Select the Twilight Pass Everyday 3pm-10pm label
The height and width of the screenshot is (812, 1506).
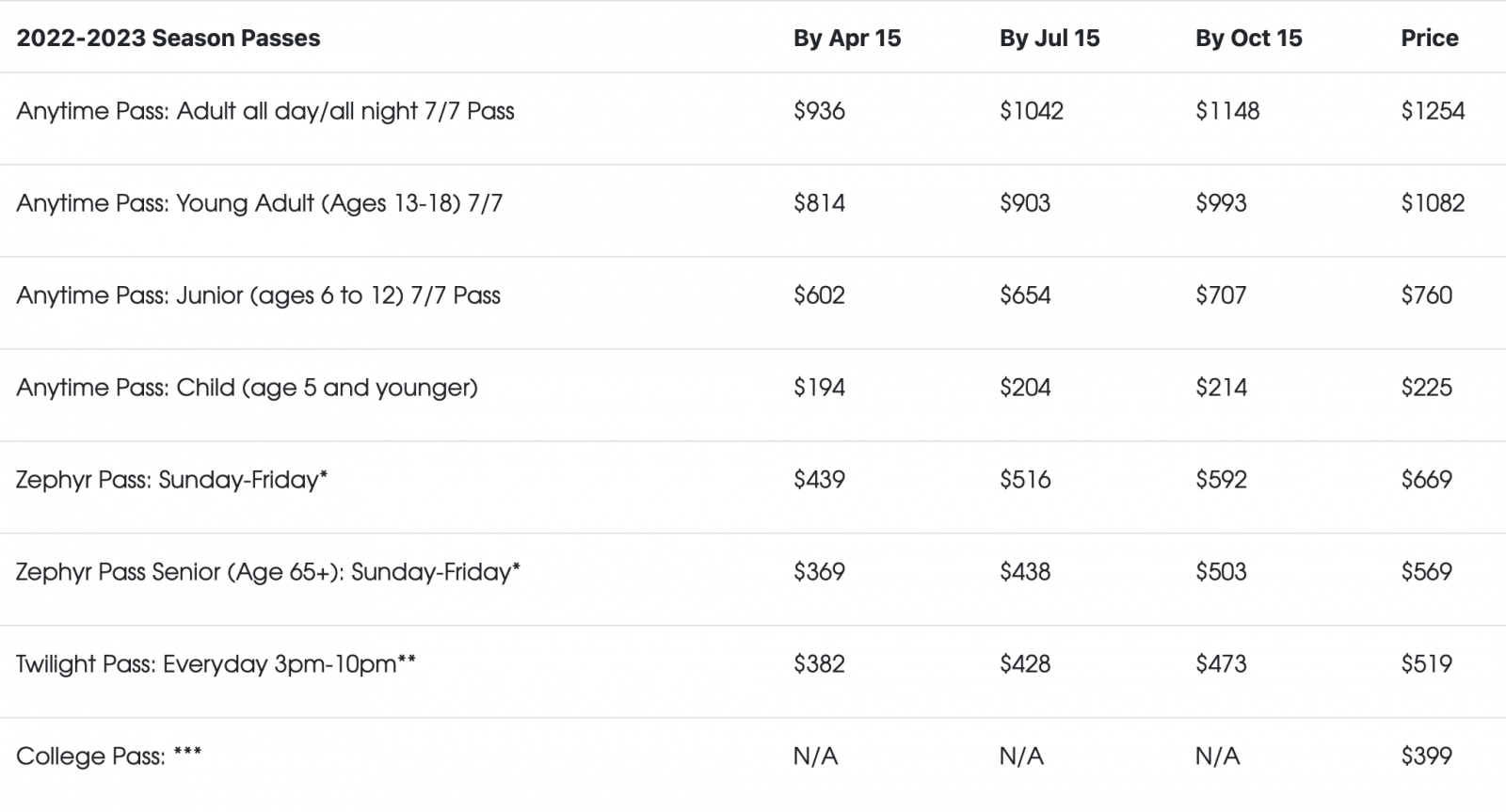click(216, 664)
